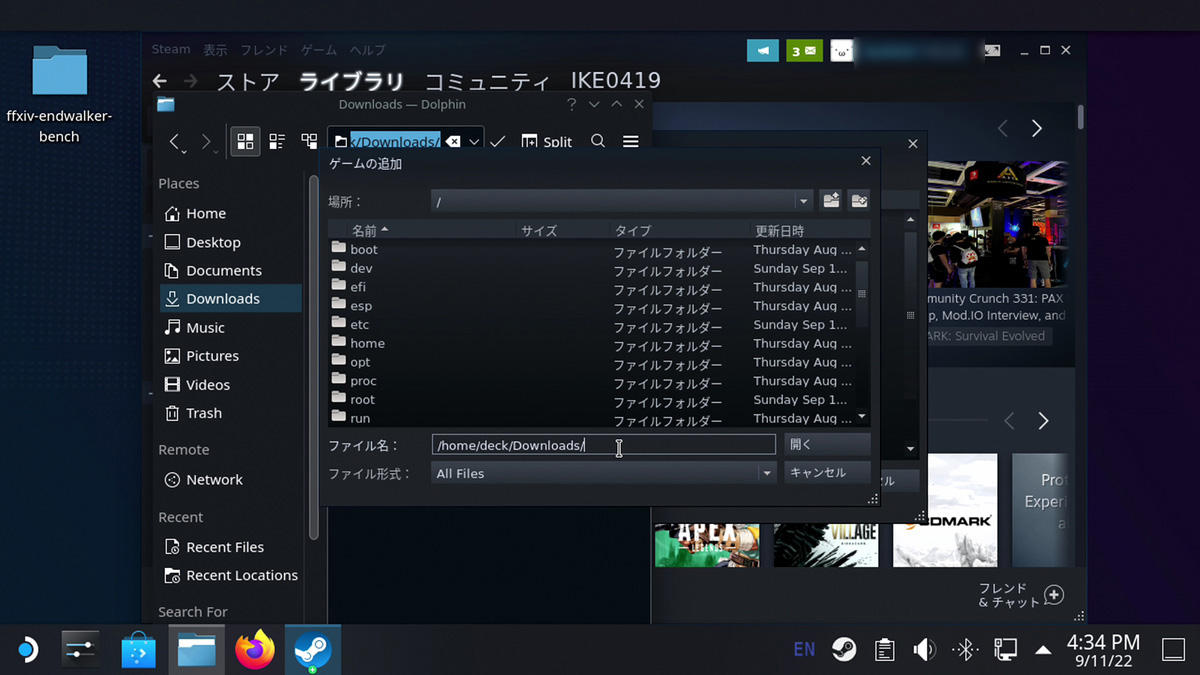
Task: Click the date column header 更新日時
Action: pos(779,230)
